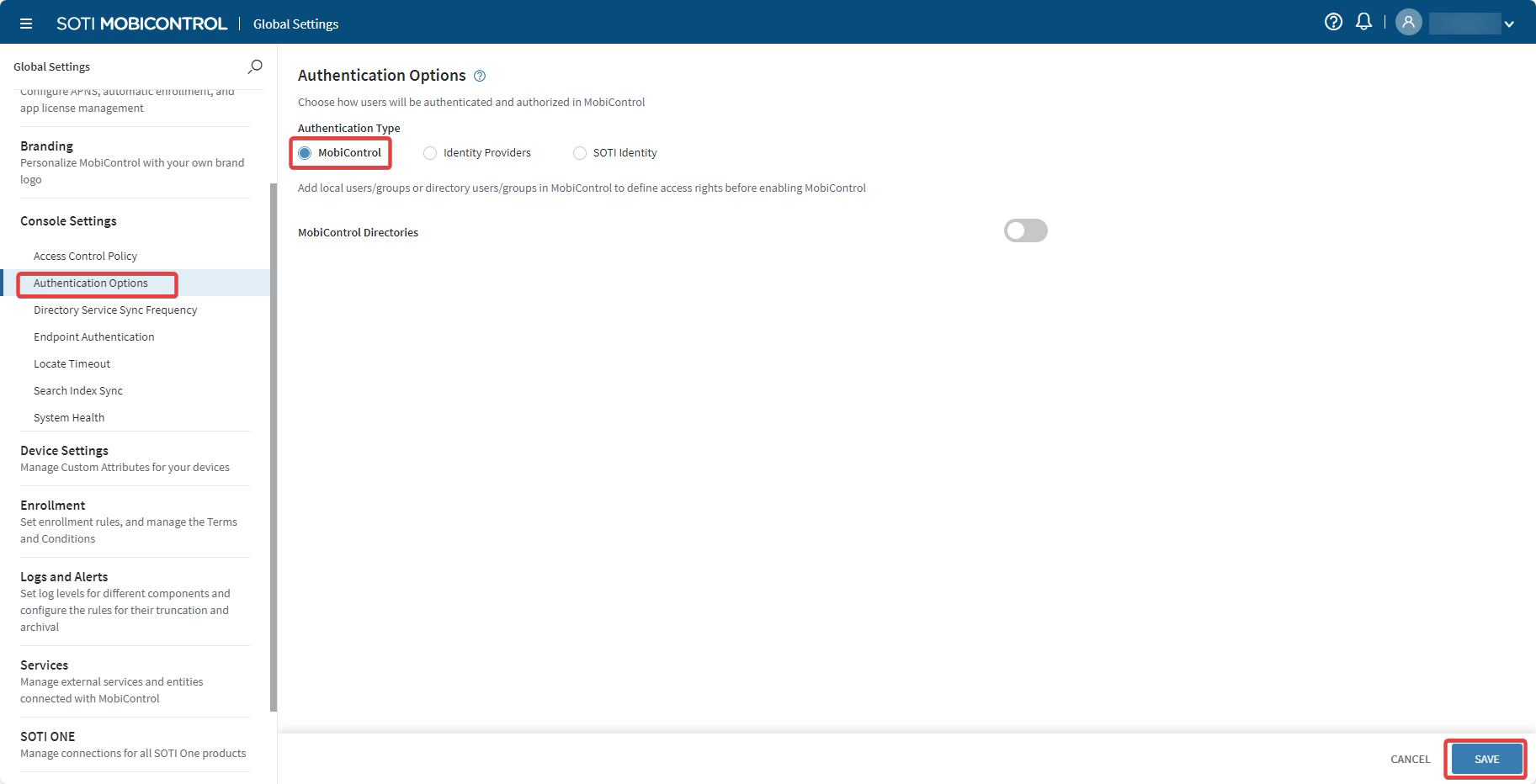Open the hamburger navigation menu
Screen dimensions: 1536x784
[x=25, y=23]
